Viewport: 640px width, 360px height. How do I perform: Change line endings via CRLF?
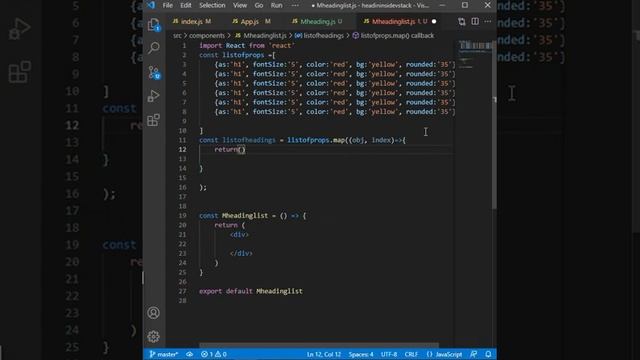[x=411, y=354]
